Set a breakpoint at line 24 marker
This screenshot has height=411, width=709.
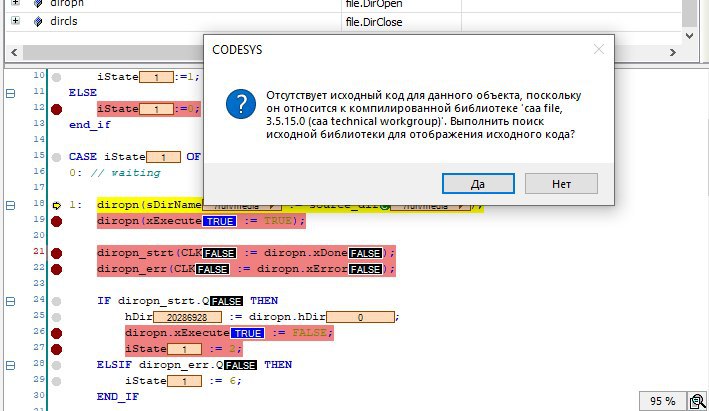tap(57, 301)
